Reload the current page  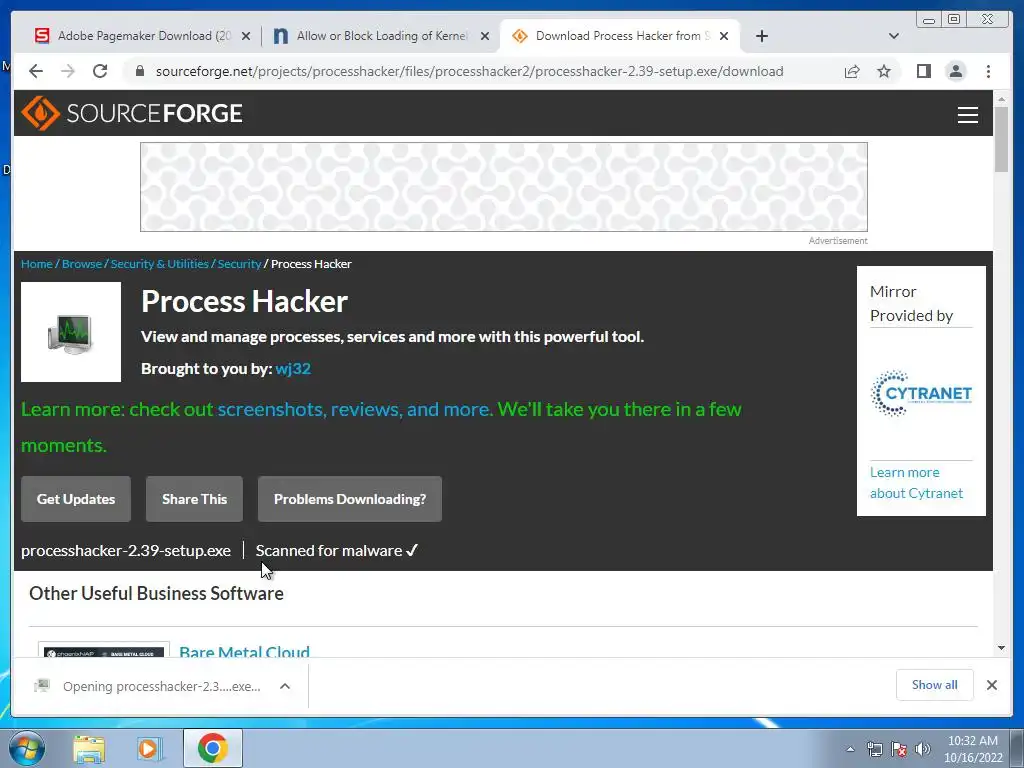pyautogui.click(x=100, y=71)
